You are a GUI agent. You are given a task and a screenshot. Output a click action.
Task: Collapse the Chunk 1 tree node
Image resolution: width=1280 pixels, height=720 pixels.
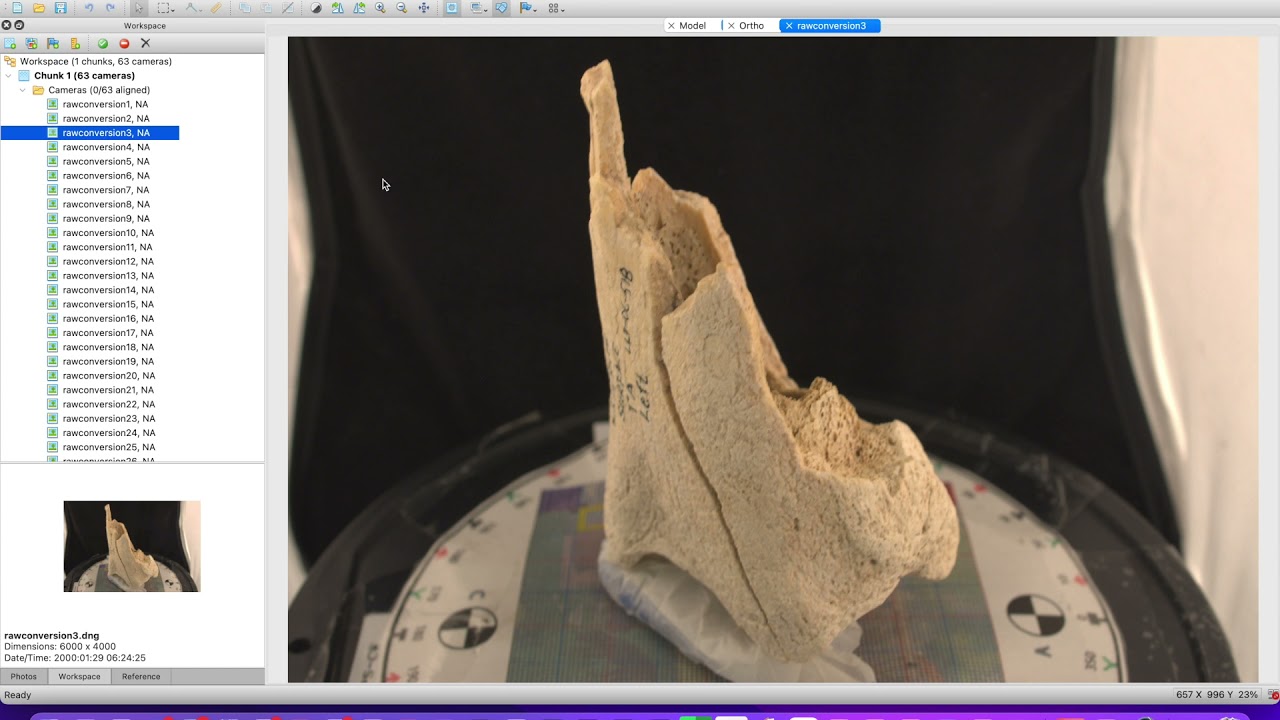[9, 76]
